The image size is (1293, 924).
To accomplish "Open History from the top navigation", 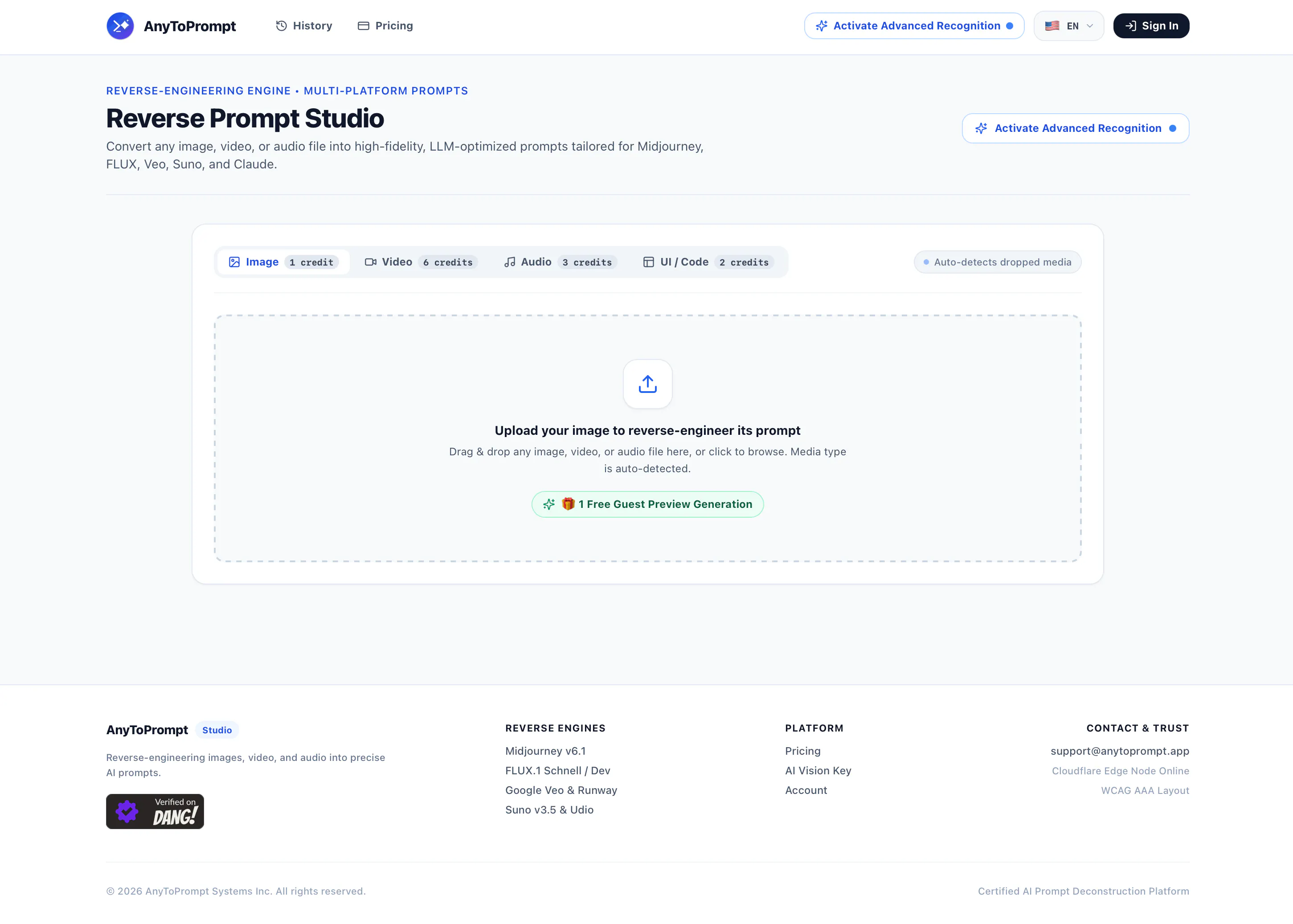I will (x=304, y=25).
